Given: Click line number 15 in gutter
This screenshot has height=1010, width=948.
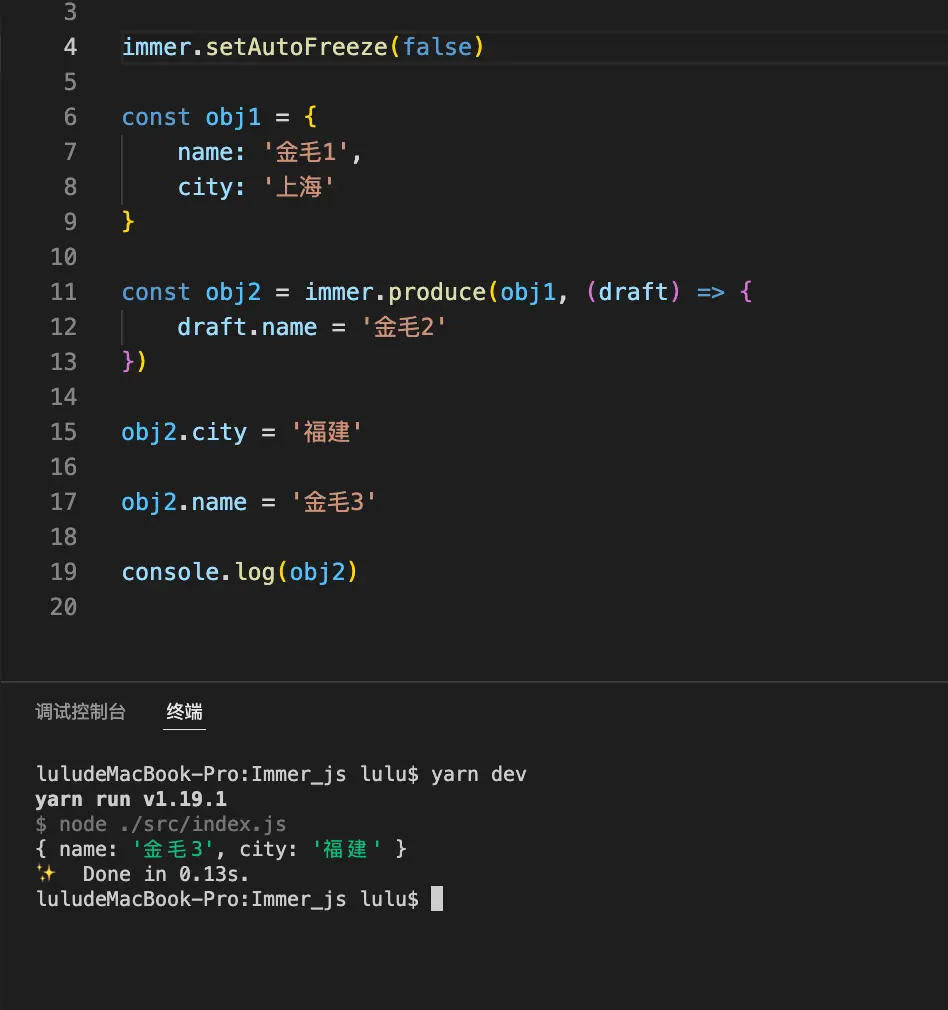Looking at the screenshot, I should [63, 432].
